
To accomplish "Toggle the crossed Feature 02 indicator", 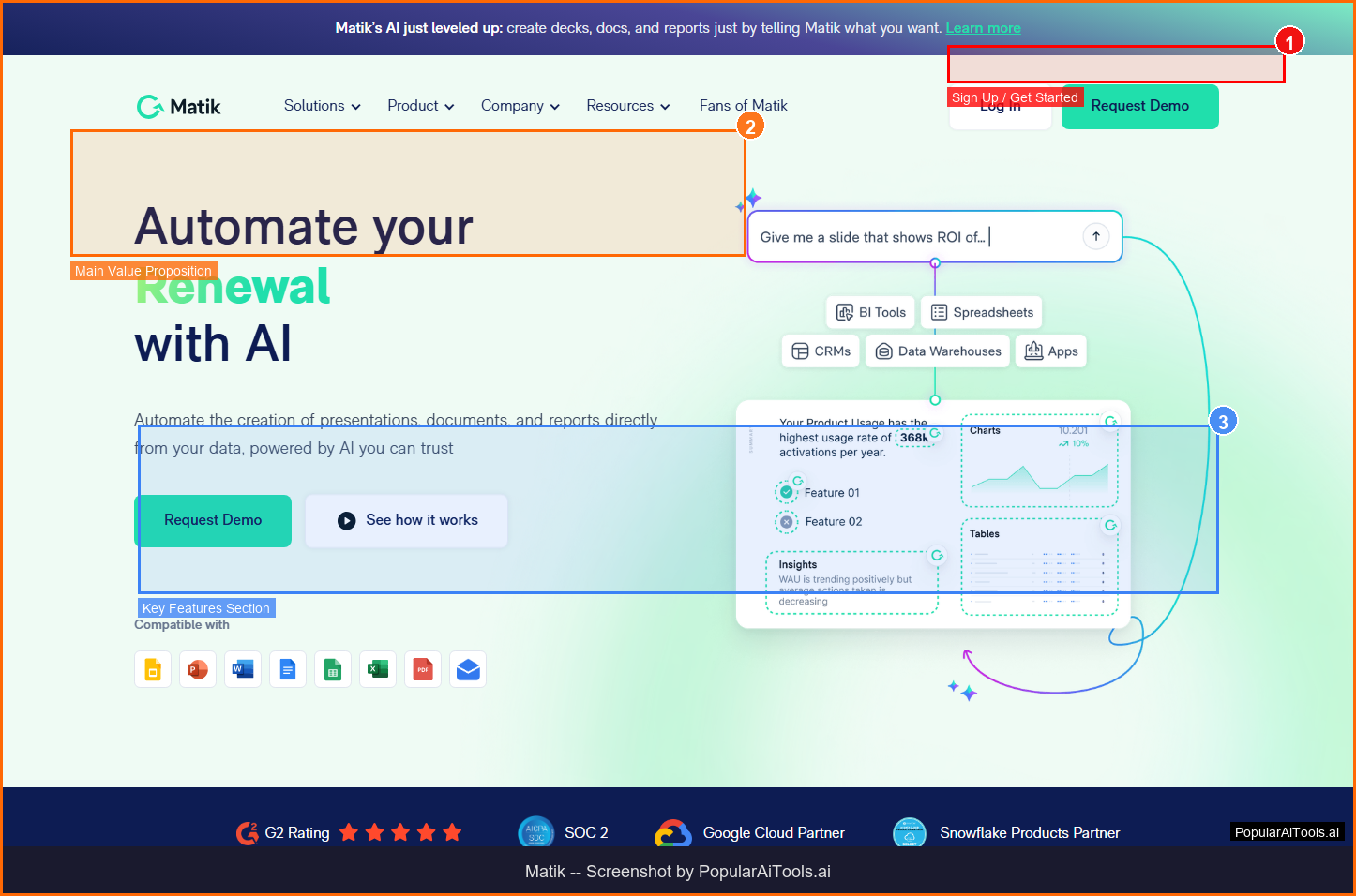I will tap(787, 522).
